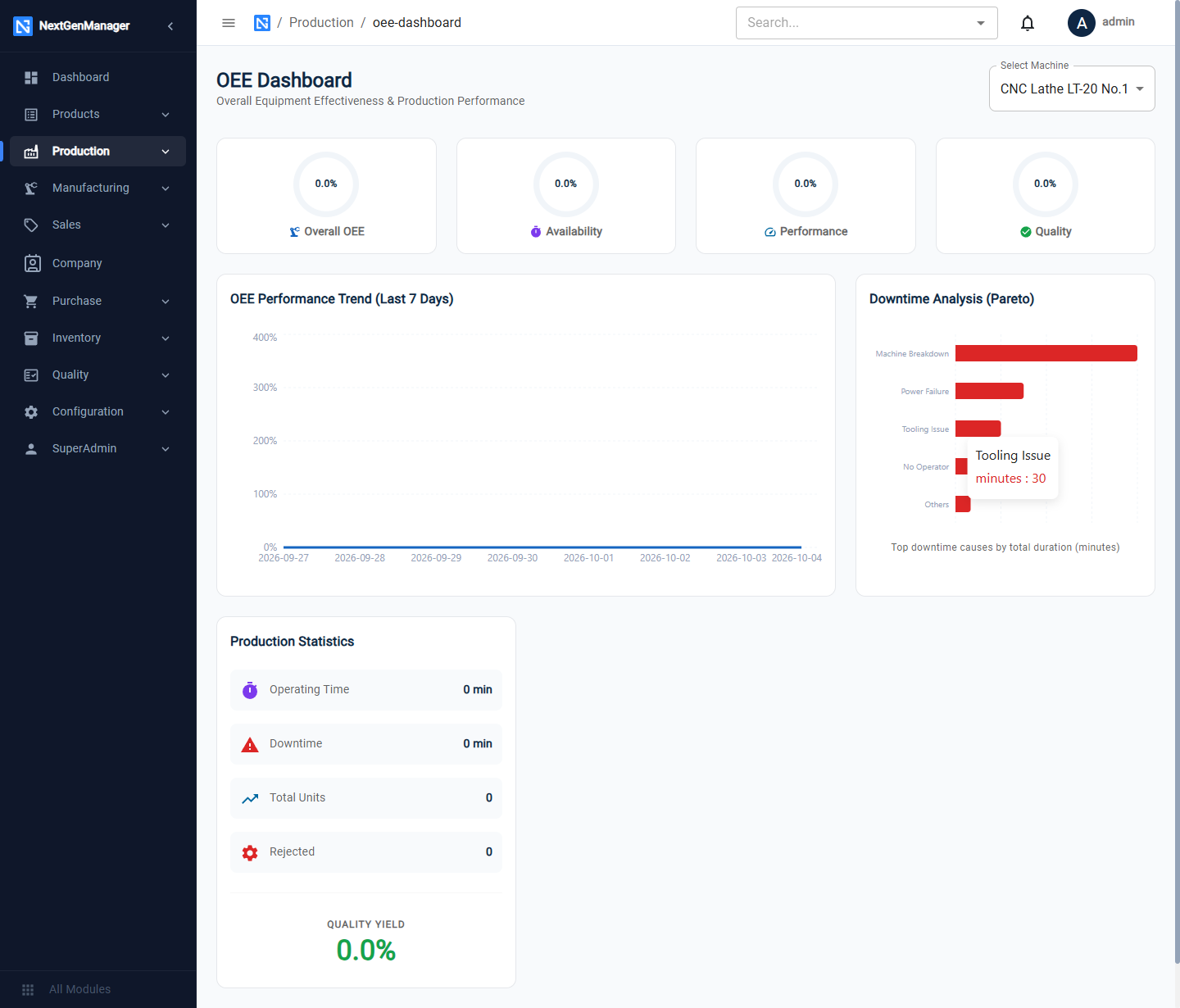
Task: Open the hamburger menu in top bar
Action: pyautogui.click(x=229, y=23)
